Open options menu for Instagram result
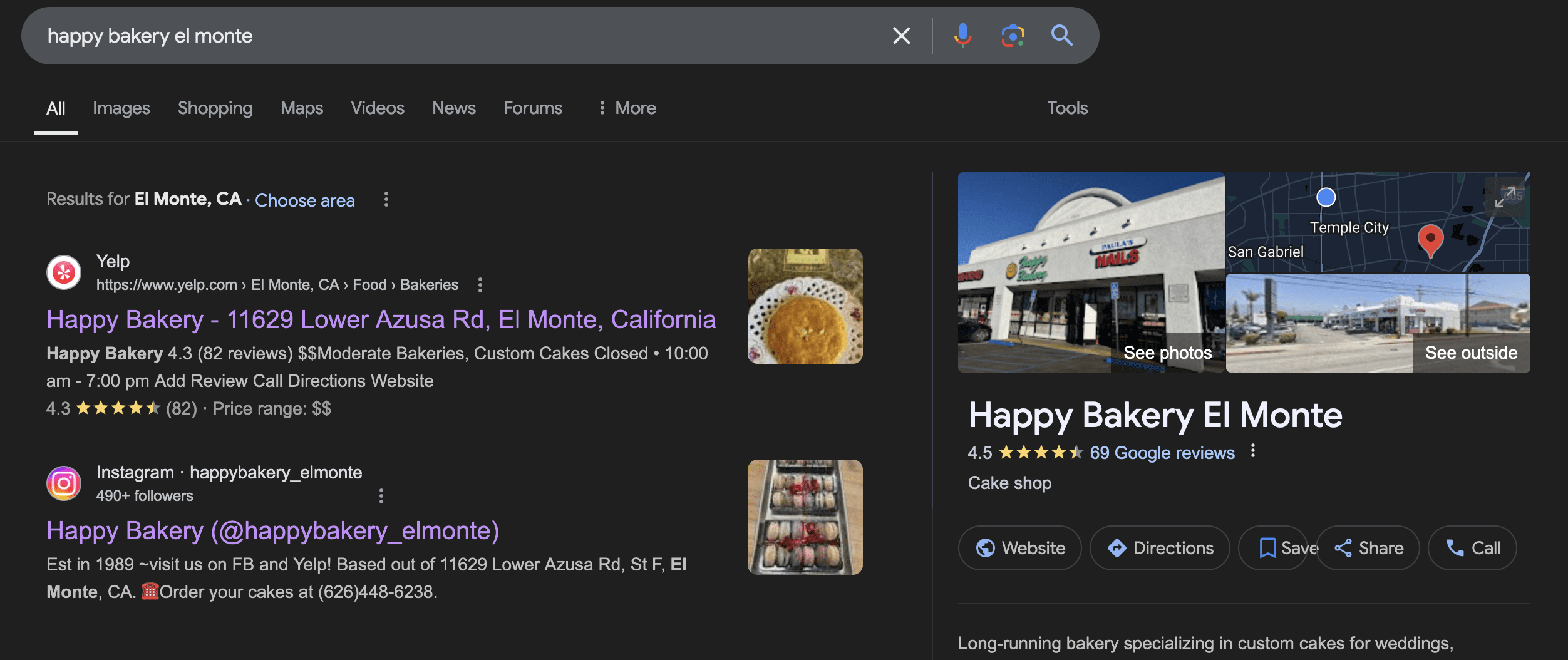 click(x=381, y=496)
